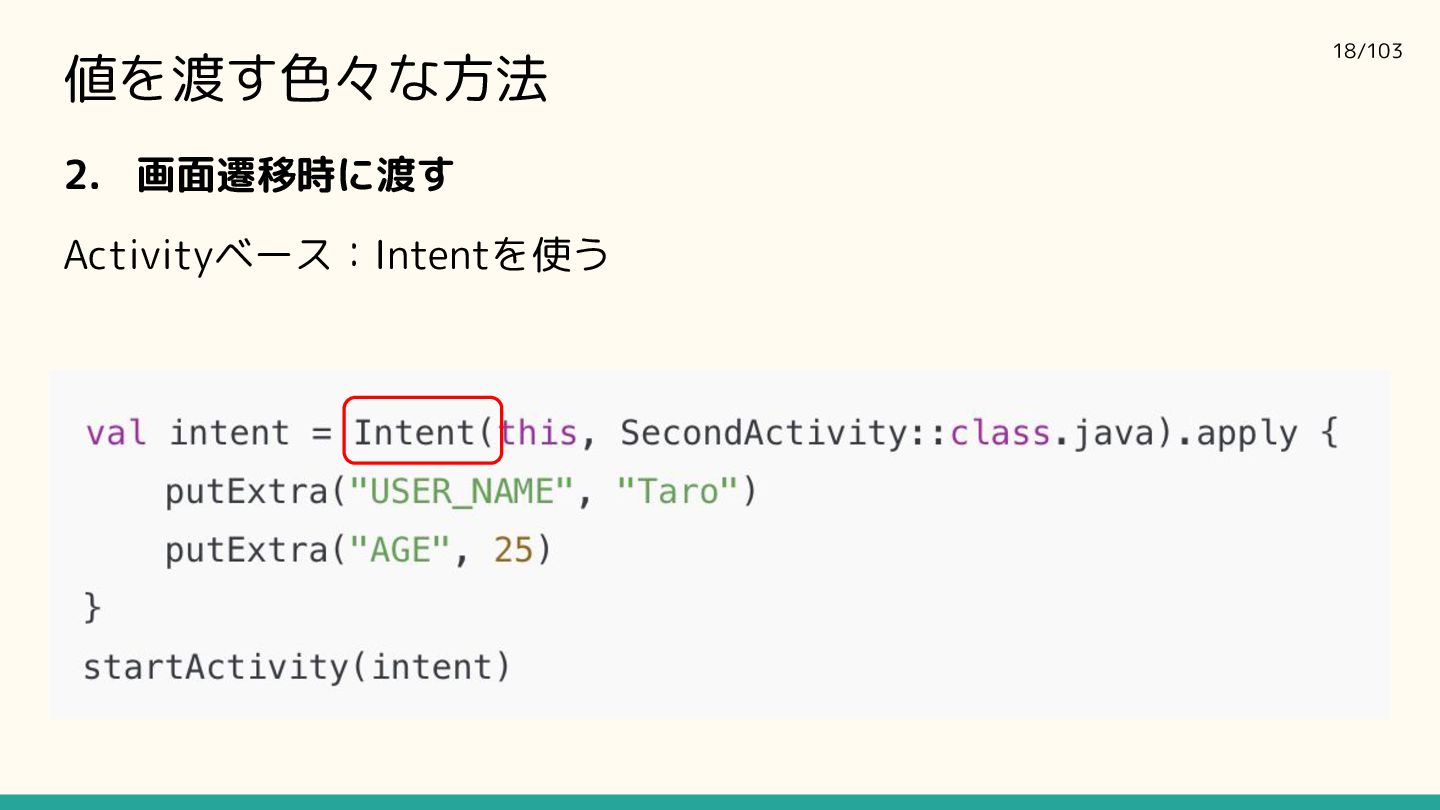Click the "AGE" string literal
Image resolution: width=1440 pixels, height=810 pixels.
click(x=396, y=550)
